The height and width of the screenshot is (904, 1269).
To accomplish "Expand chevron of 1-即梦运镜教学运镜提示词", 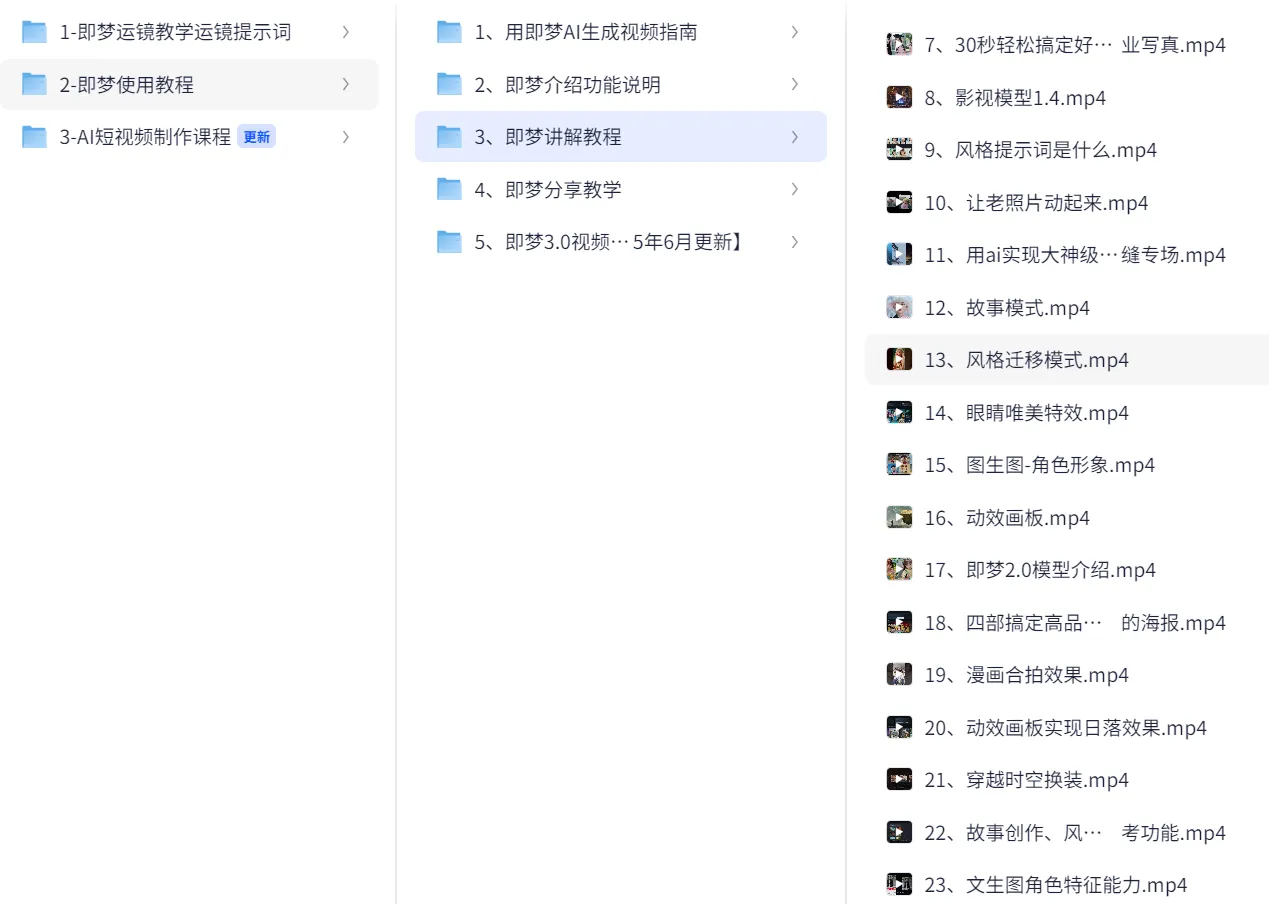I will click(x=346, y=32).
